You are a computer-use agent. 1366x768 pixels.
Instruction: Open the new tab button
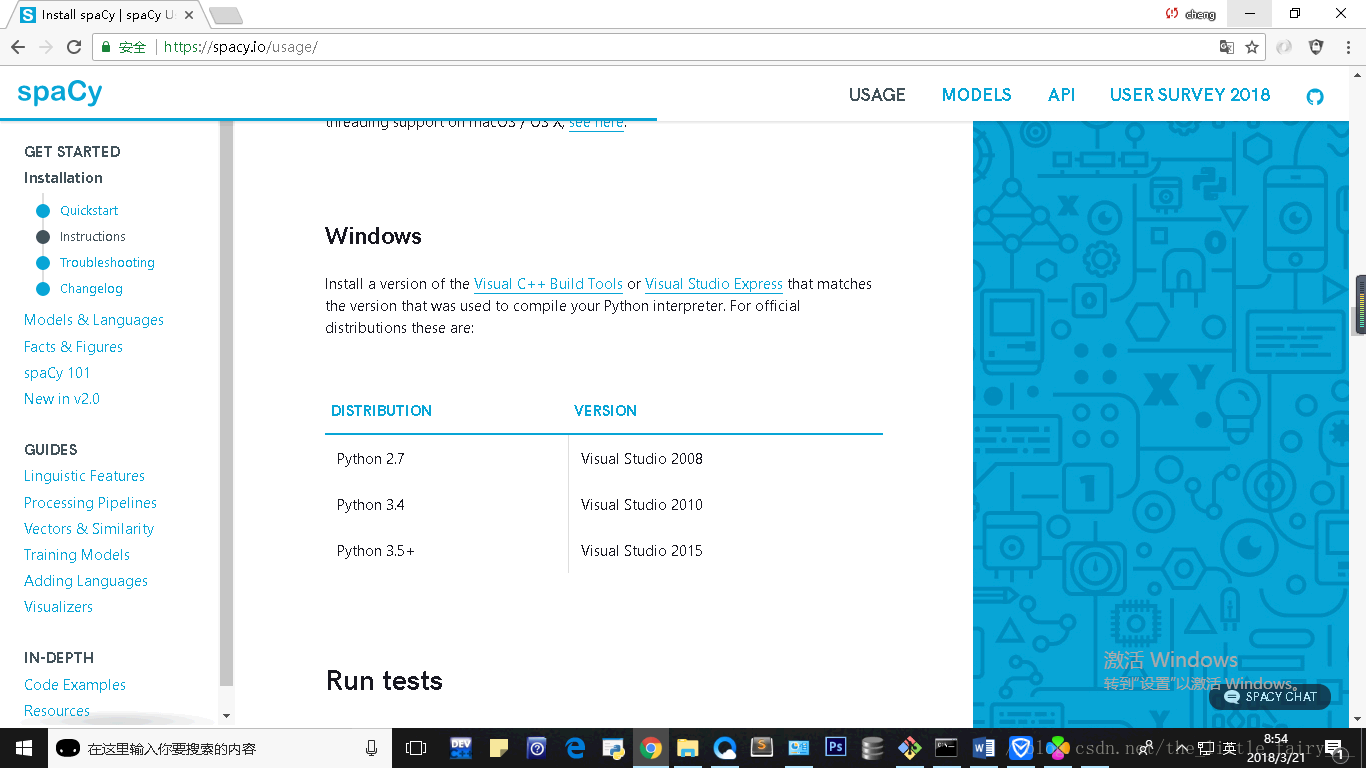pos(226,16)
